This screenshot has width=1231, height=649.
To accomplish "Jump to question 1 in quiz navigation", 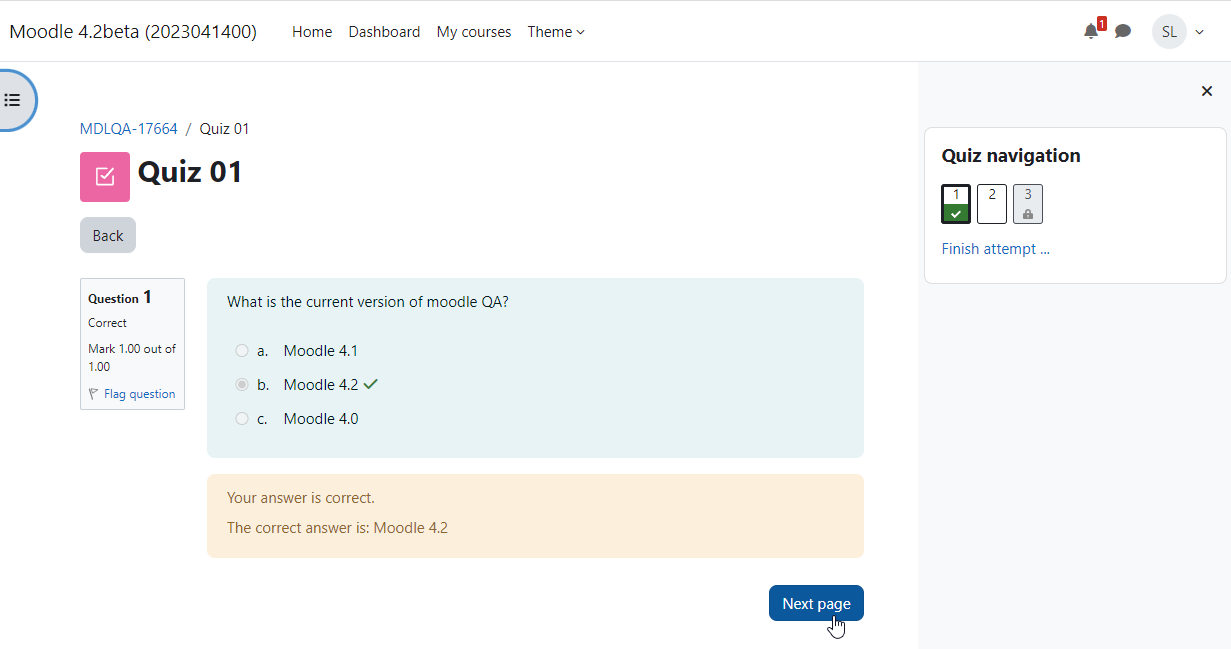I will (956, 204).
